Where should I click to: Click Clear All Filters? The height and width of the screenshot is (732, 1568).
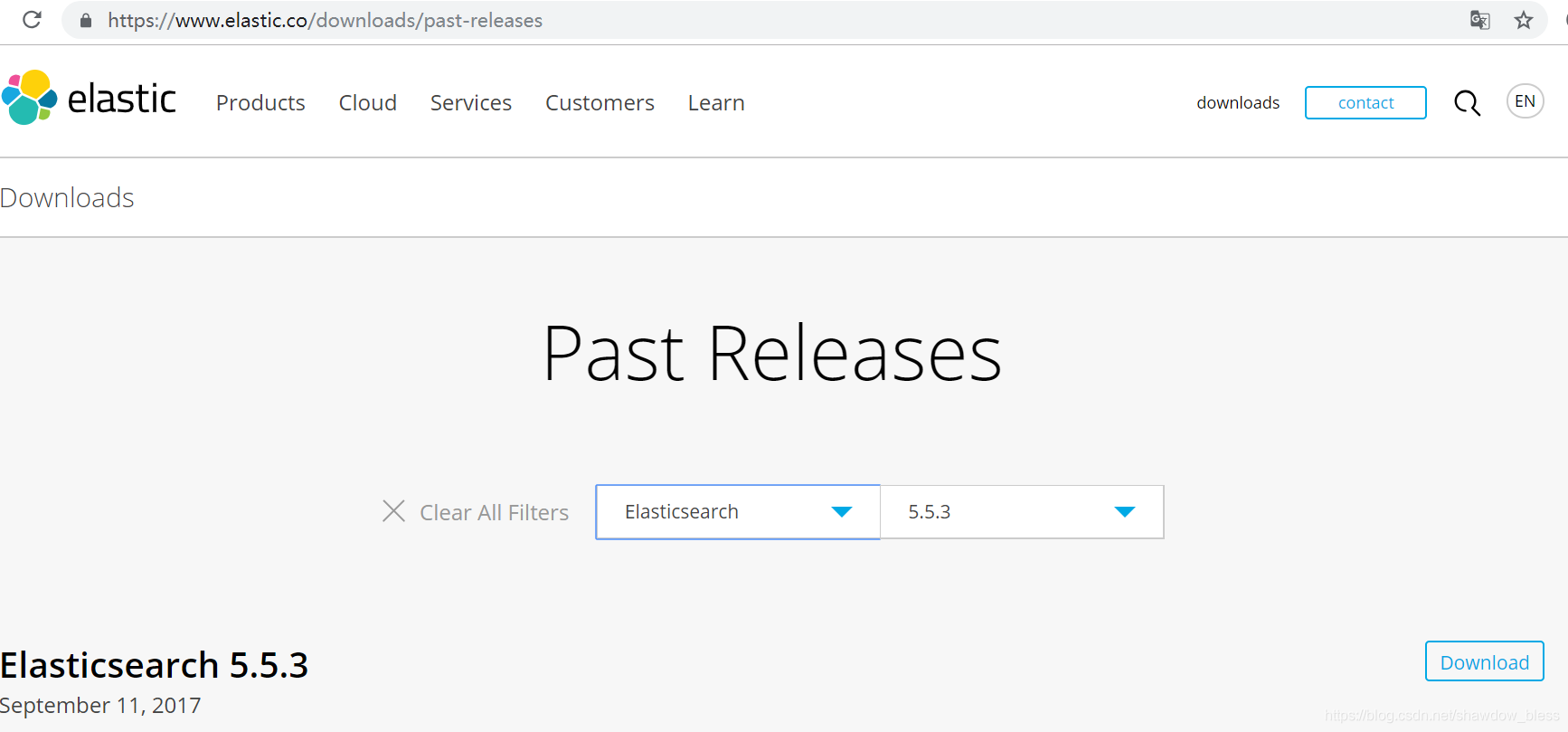494,512
